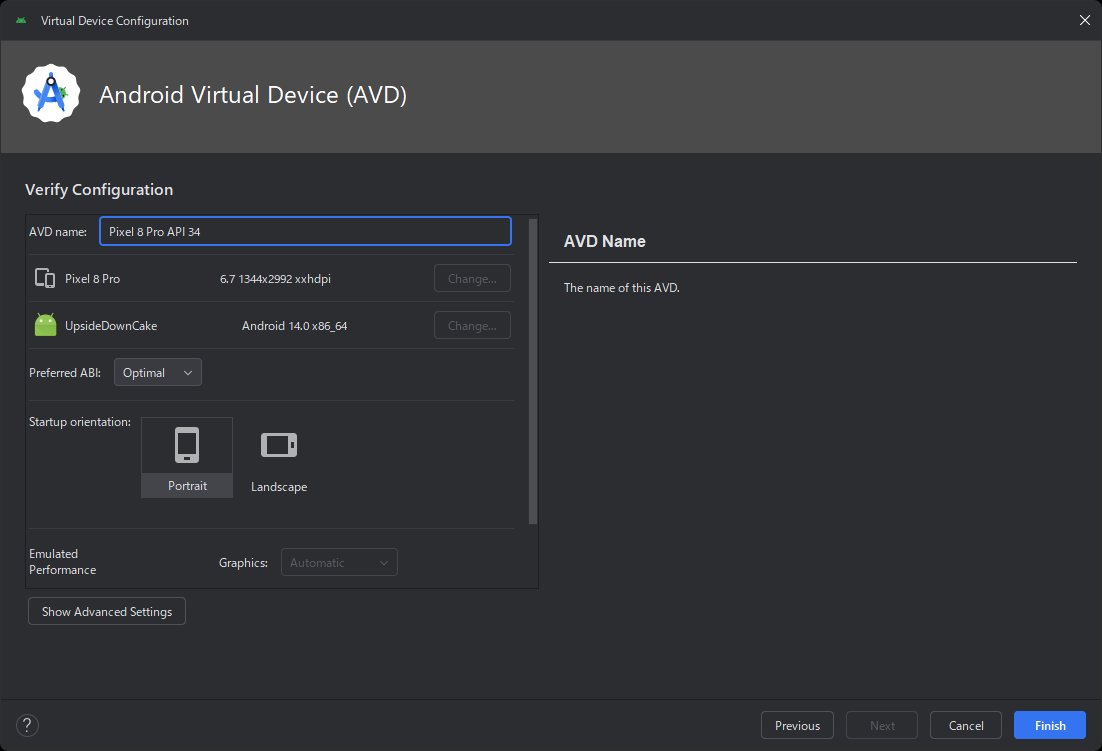
Task: Click the help question mark icon
Action: [x=26, y=725]
